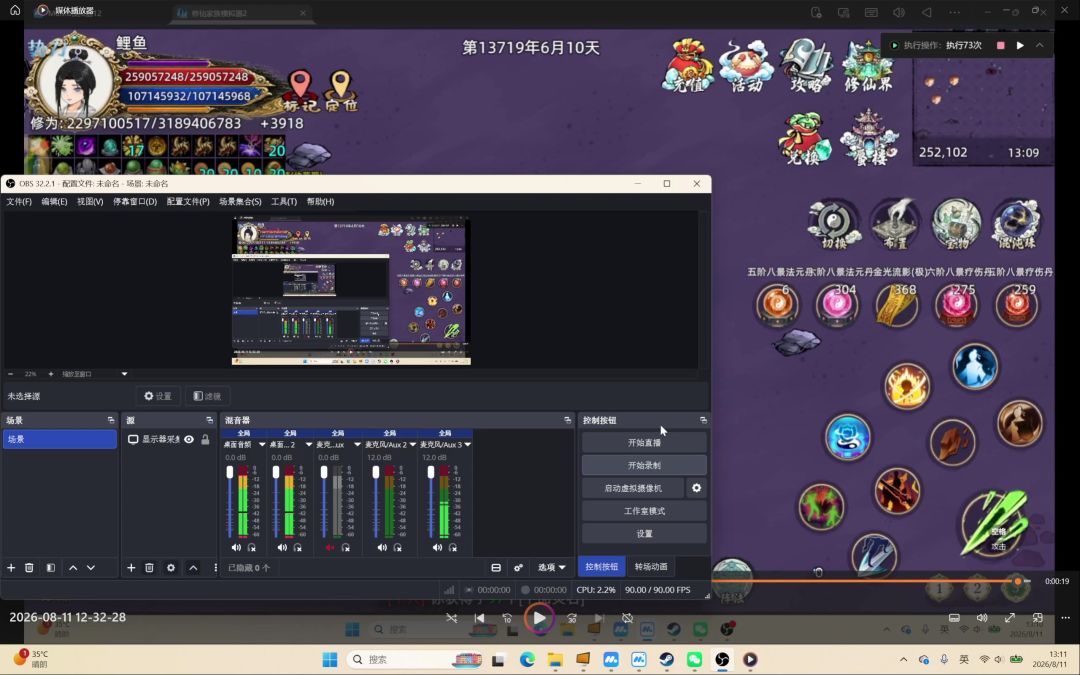The height and width of the screenshot is (675, 1080).
Task: Click the game's 充值 recharge icon
Action: point(688,66)
